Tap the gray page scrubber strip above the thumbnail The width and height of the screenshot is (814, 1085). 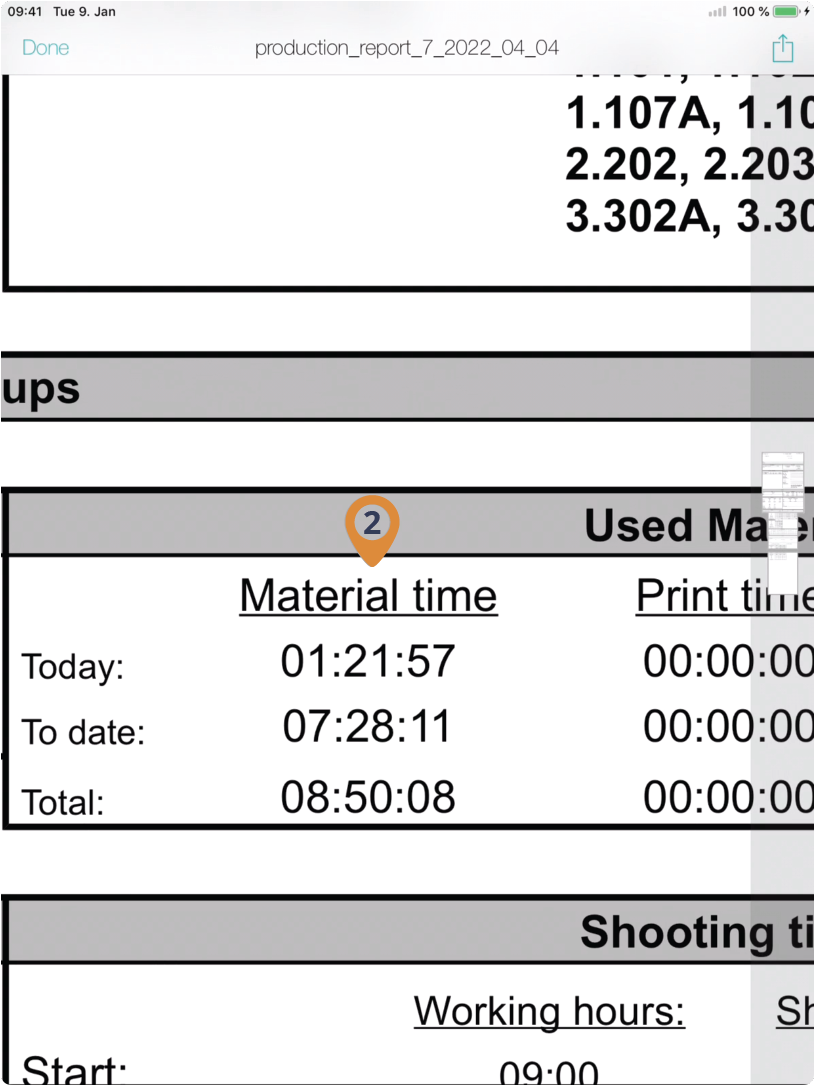tap(782, 263)
